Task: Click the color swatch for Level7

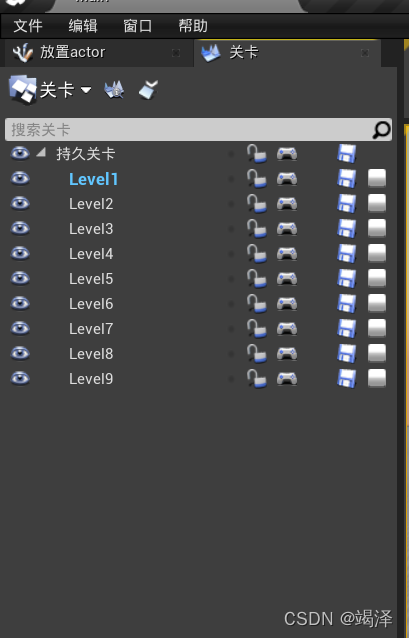Action: [x=377, y=328]
